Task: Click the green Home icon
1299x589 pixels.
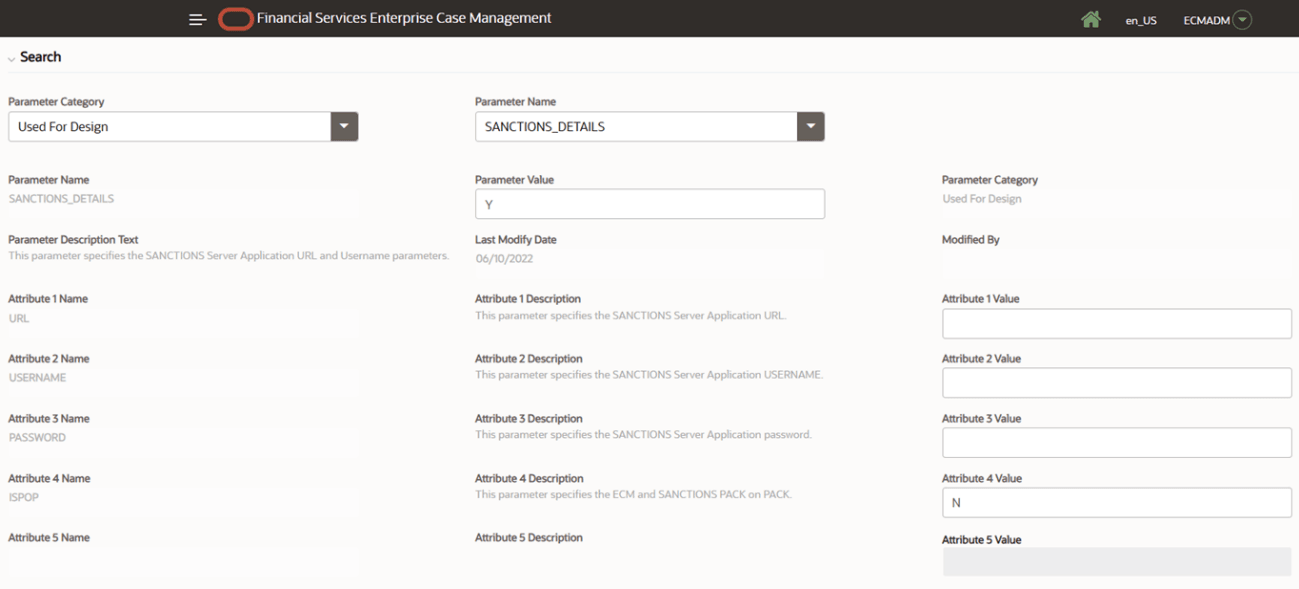Action: click(1091, 18)
